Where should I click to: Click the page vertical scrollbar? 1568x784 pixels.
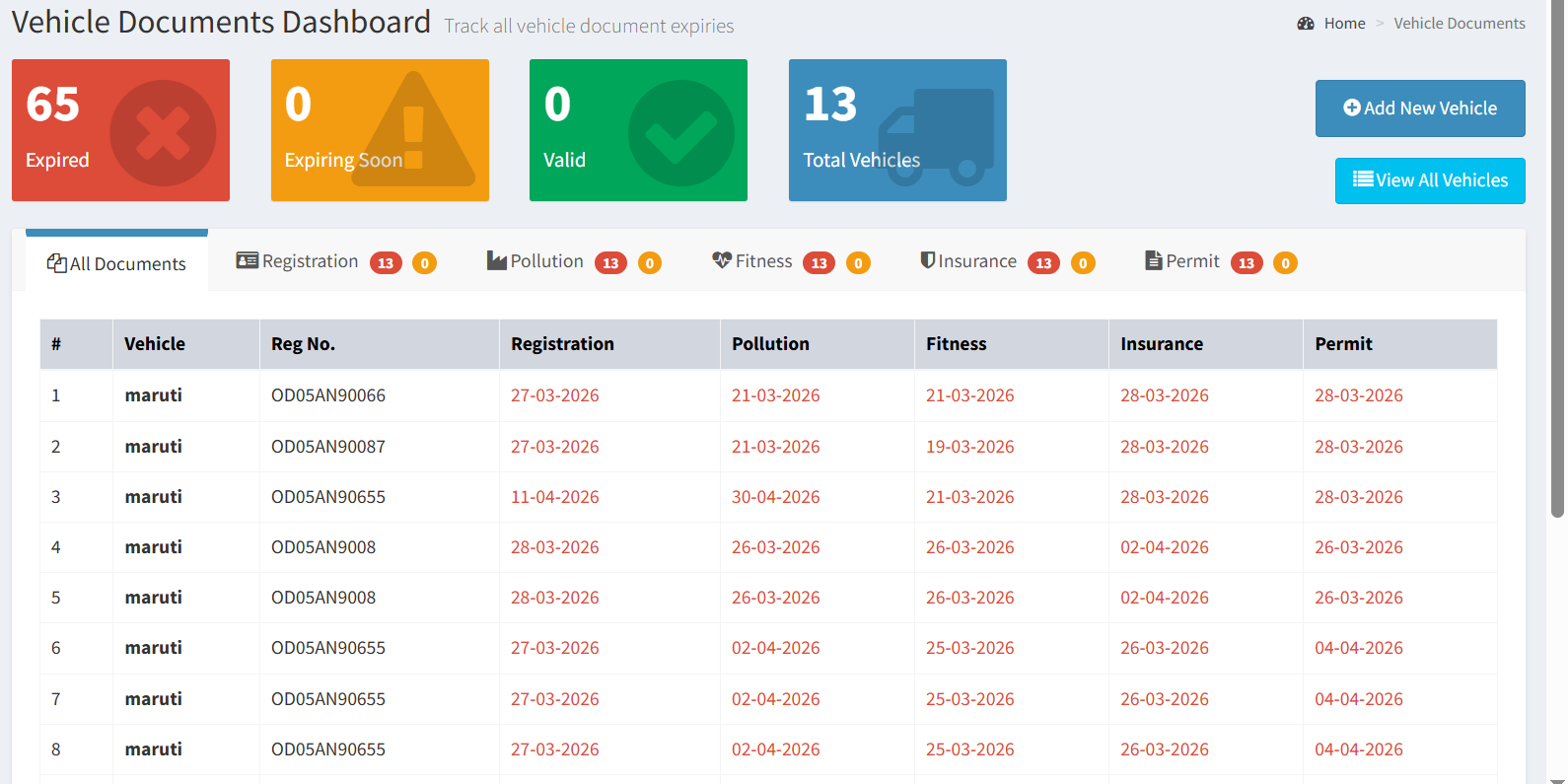(x=1558, y=258)
